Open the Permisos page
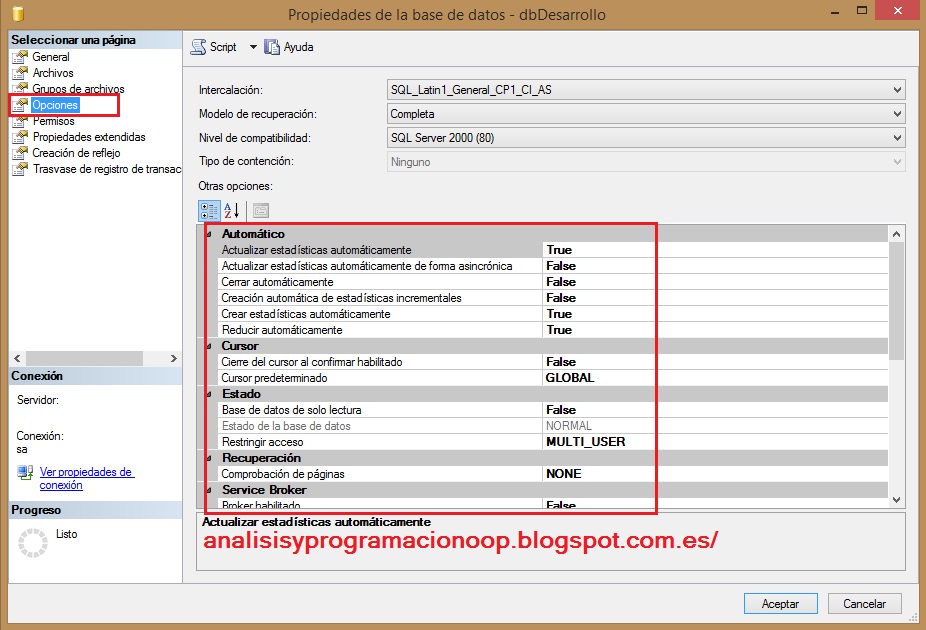926x630 pixels. click(x=54, y=120)
